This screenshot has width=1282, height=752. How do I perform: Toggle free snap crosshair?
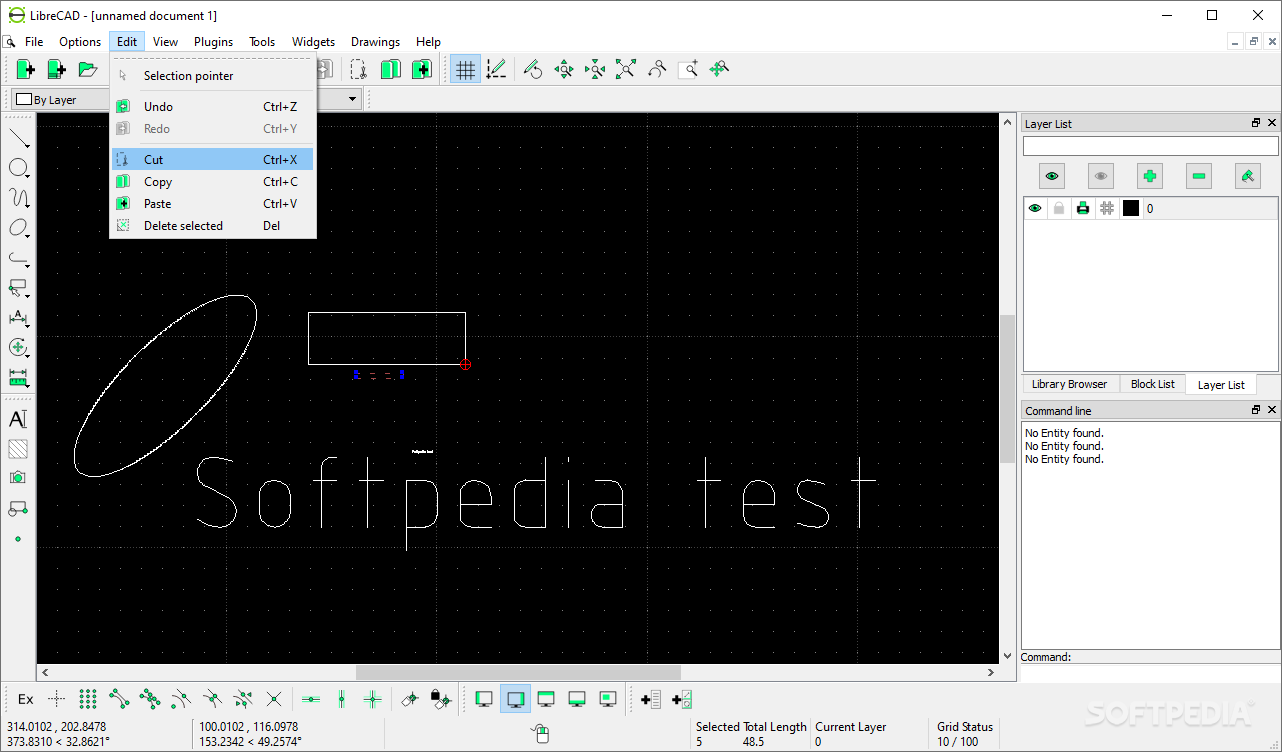click(57, 699)
